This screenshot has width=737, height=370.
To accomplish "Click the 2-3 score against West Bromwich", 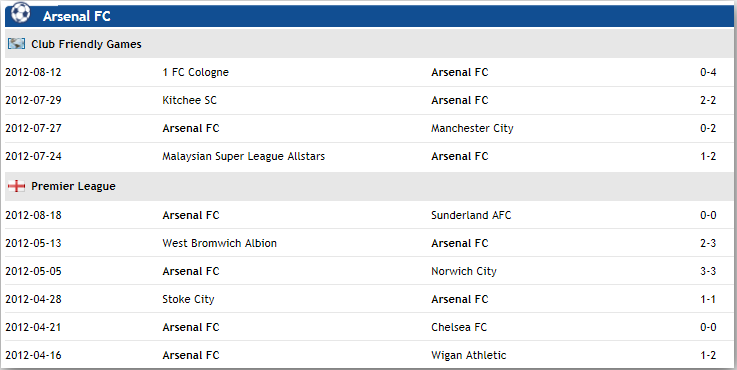I will tap(708, 243).
